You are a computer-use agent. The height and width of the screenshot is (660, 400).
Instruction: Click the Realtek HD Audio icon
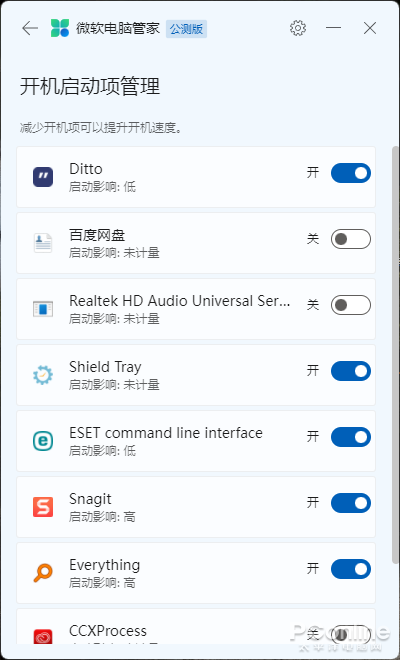point(43,309)
